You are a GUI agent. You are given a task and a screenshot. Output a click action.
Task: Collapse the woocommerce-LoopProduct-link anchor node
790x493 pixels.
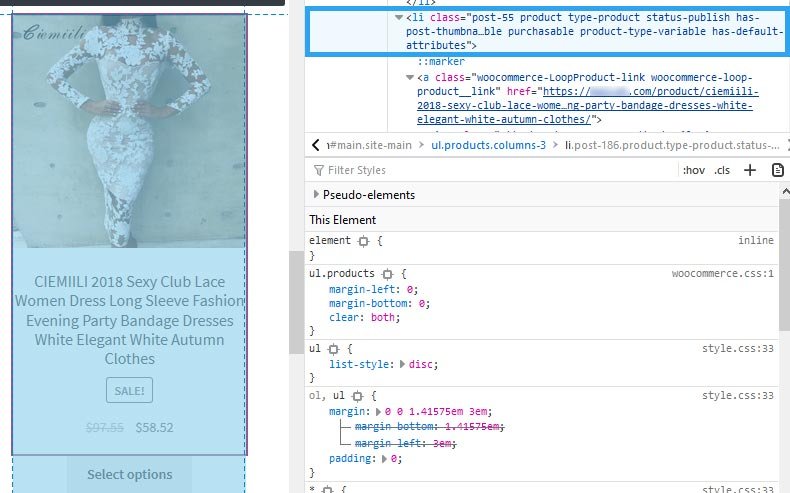(x=410, y=78)
